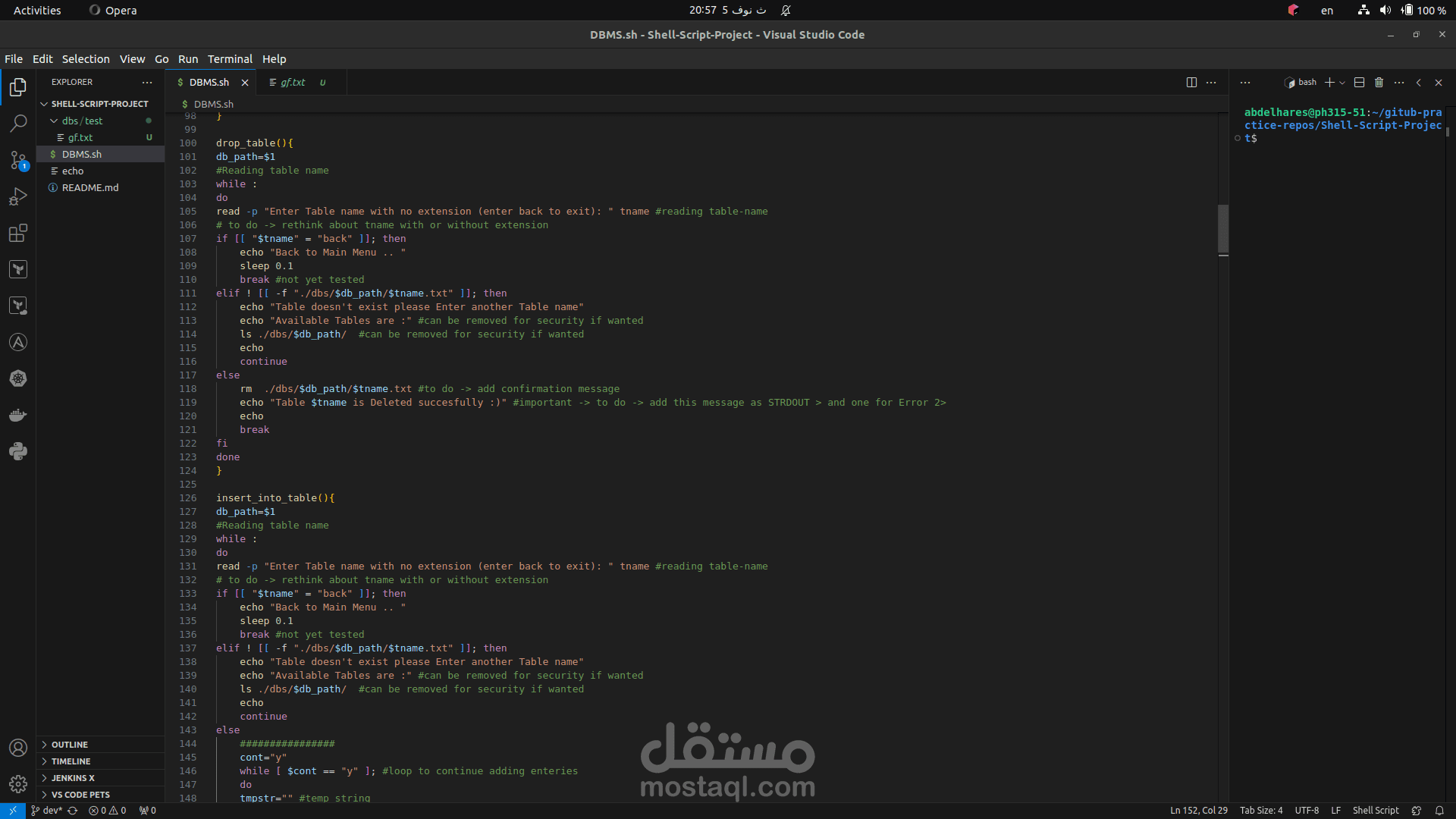The width and height of the screenshot is (1456, 819).
Task: Kill terminal with the trash icon
Action: (1379, 83)
